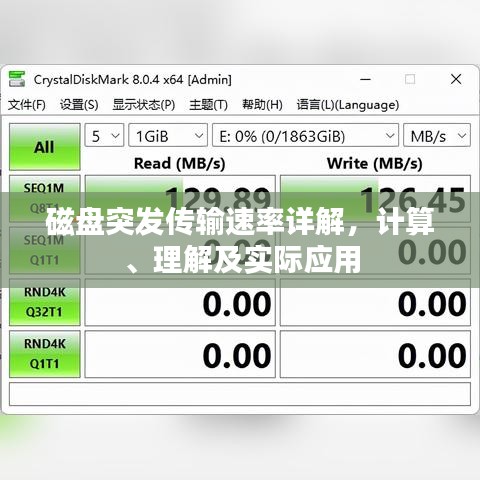This screenshot has width=480, height=480.
Task: Start the SEQ1M Q8T1 test
Action: 45,198
